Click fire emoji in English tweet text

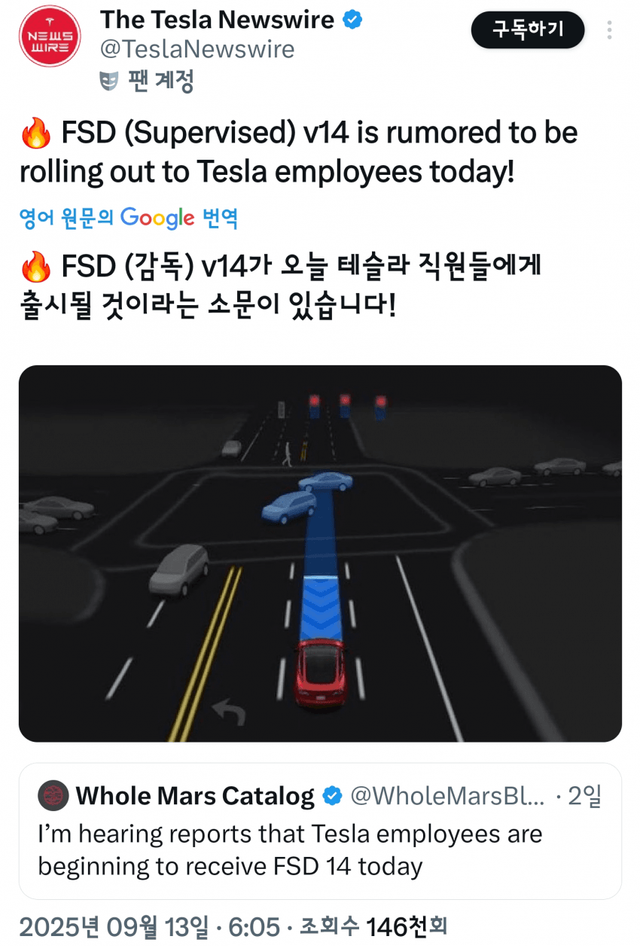tap(36, 134)
